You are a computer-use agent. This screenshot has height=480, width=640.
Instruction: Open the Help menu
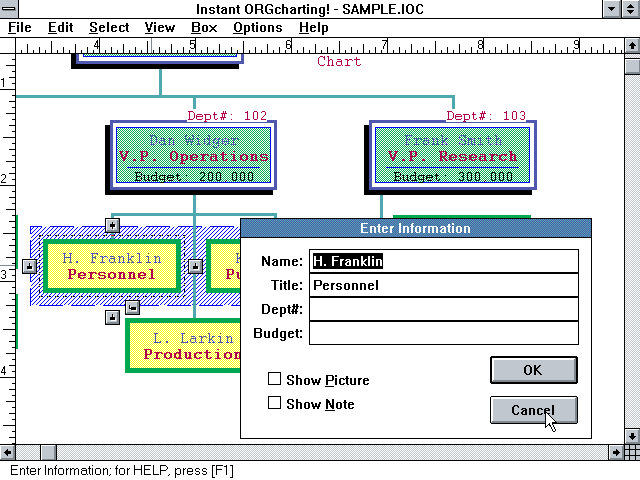pos(313,27)
